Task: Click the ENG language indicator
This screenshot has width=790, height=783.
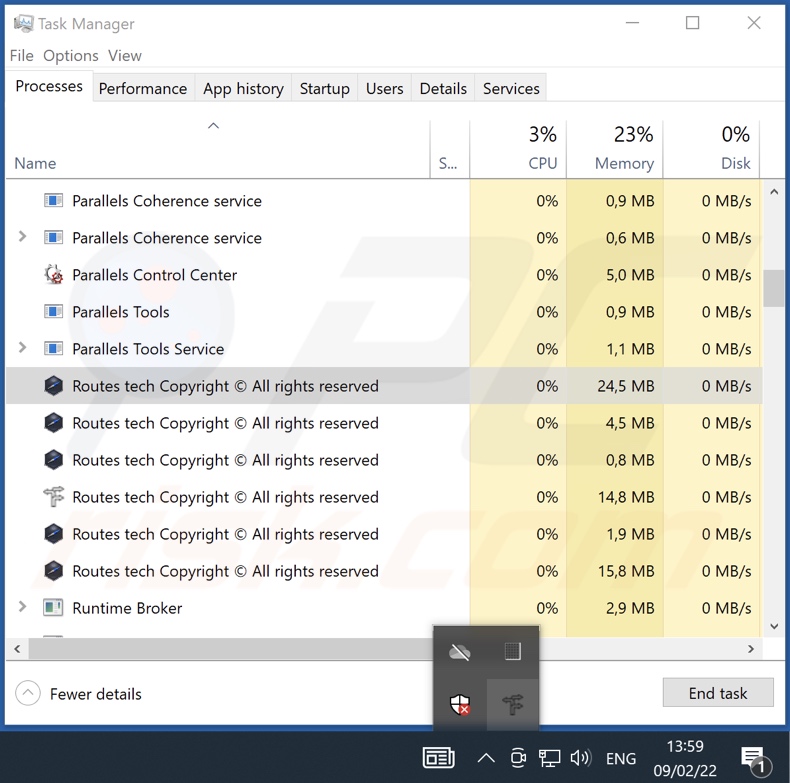Action: tap(621, 758)
